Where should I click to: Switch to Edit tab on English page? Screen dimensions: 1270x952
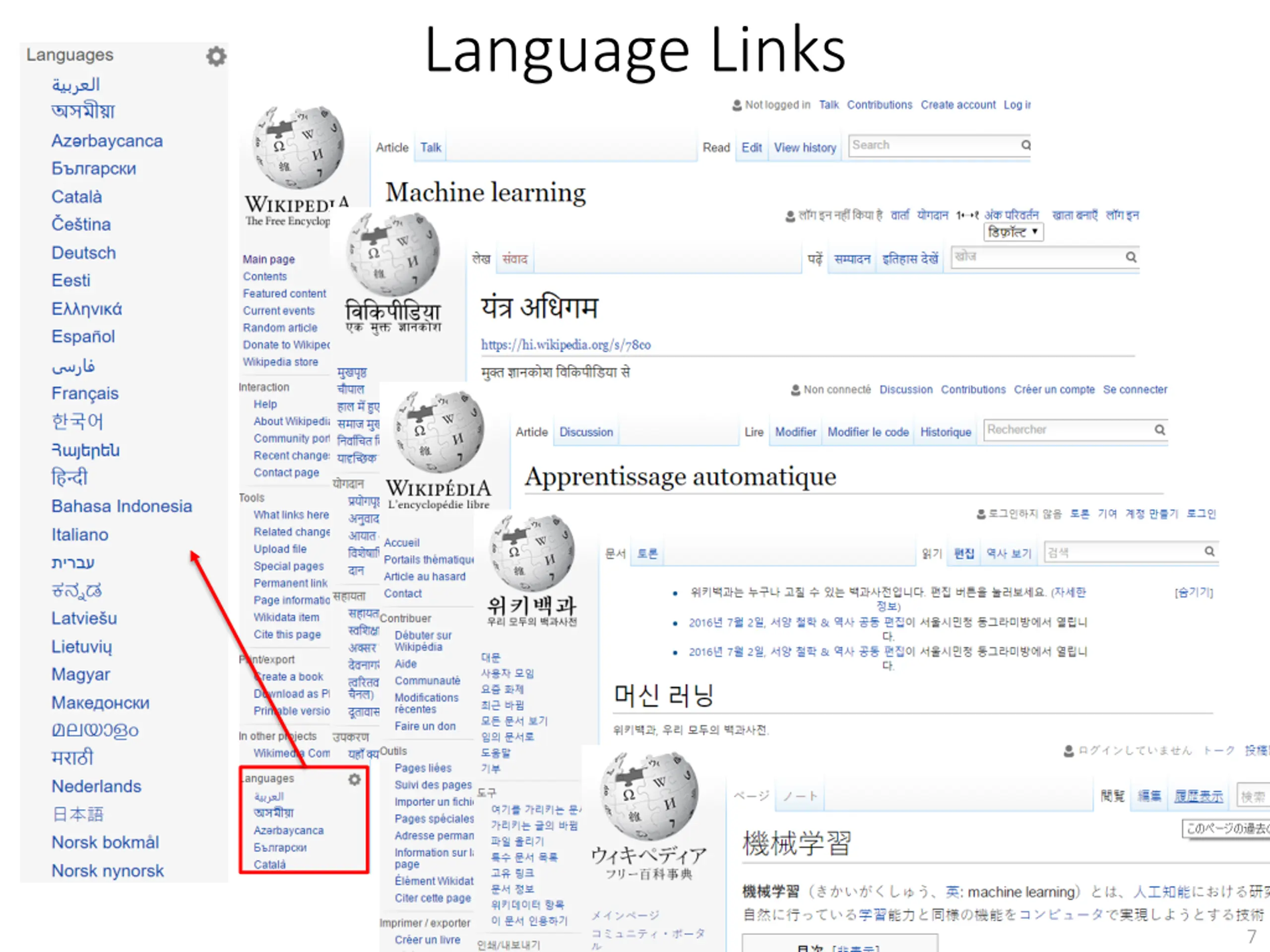click(751, 147)
